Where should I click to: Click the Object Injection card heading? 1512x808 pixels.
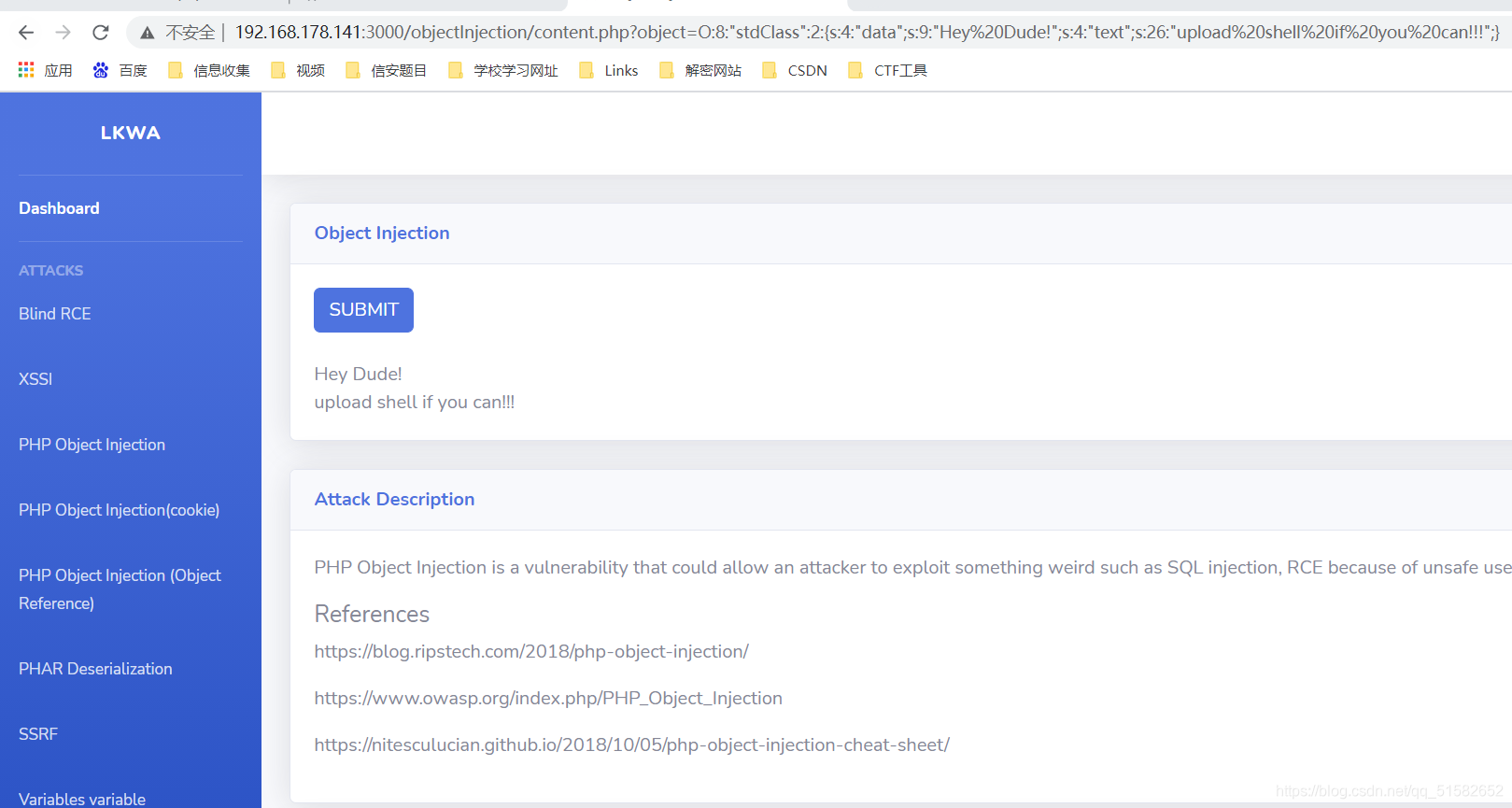tap(382, 234)
